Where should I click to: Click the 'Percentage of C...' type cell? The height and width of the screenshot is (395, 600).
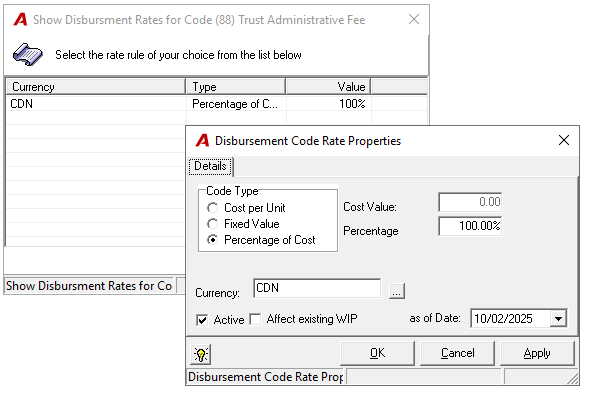(235, 104)
